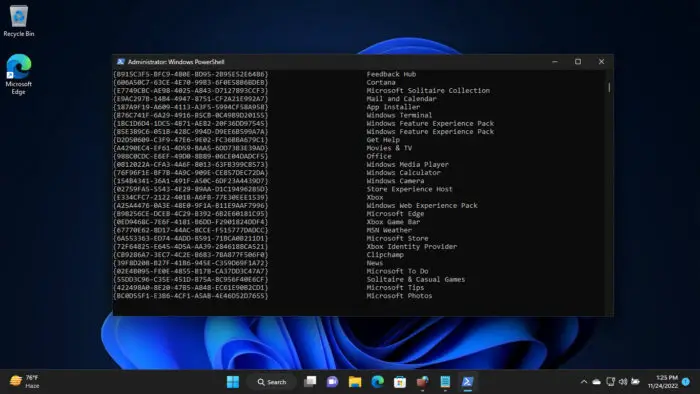Screen dimensions: 700x394
Task: Minimize the PowerShell window
Action: tap(555, 62)
